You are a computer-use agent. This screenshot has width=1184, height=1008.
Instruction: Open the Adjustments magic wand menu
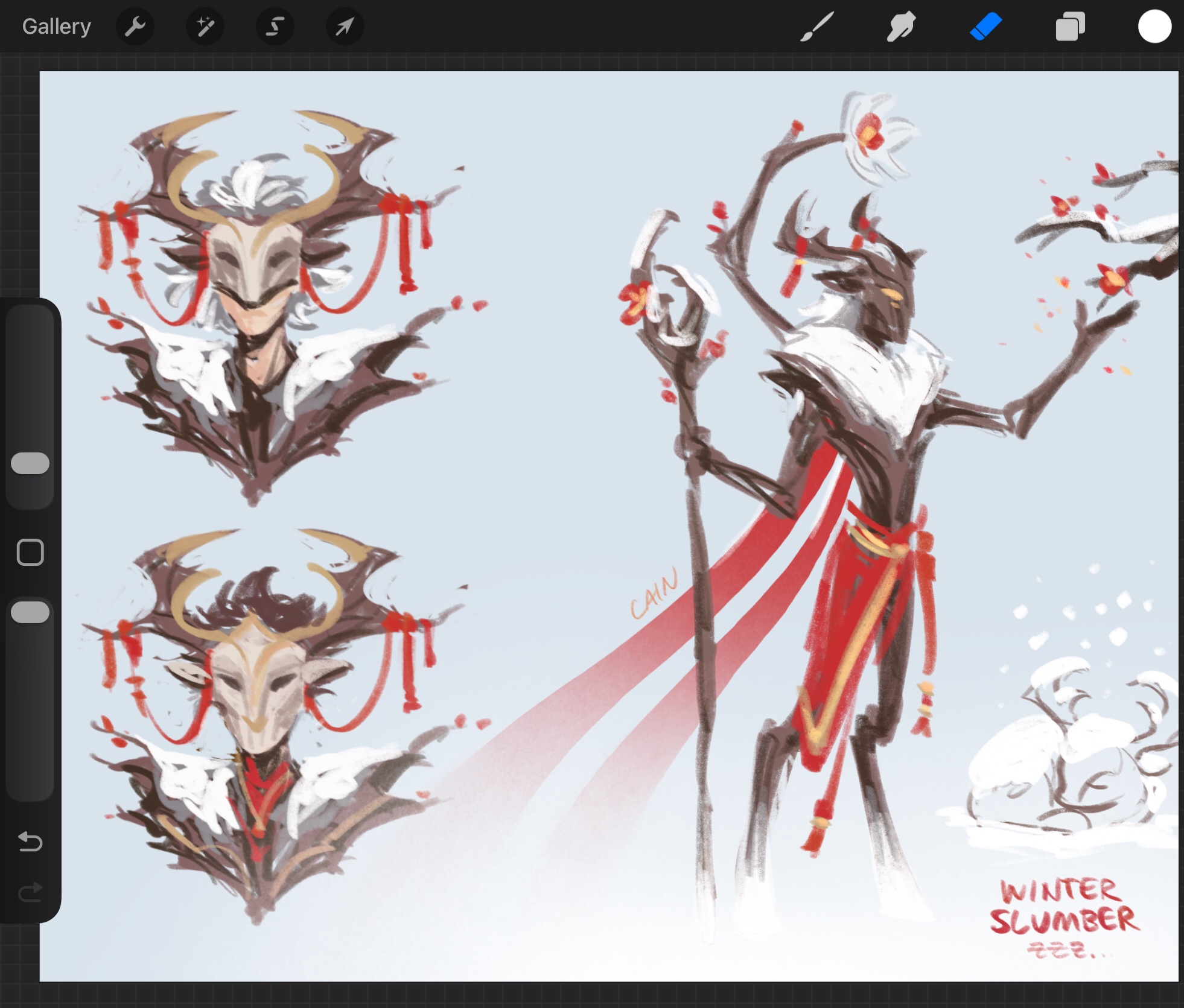(205, 27)
